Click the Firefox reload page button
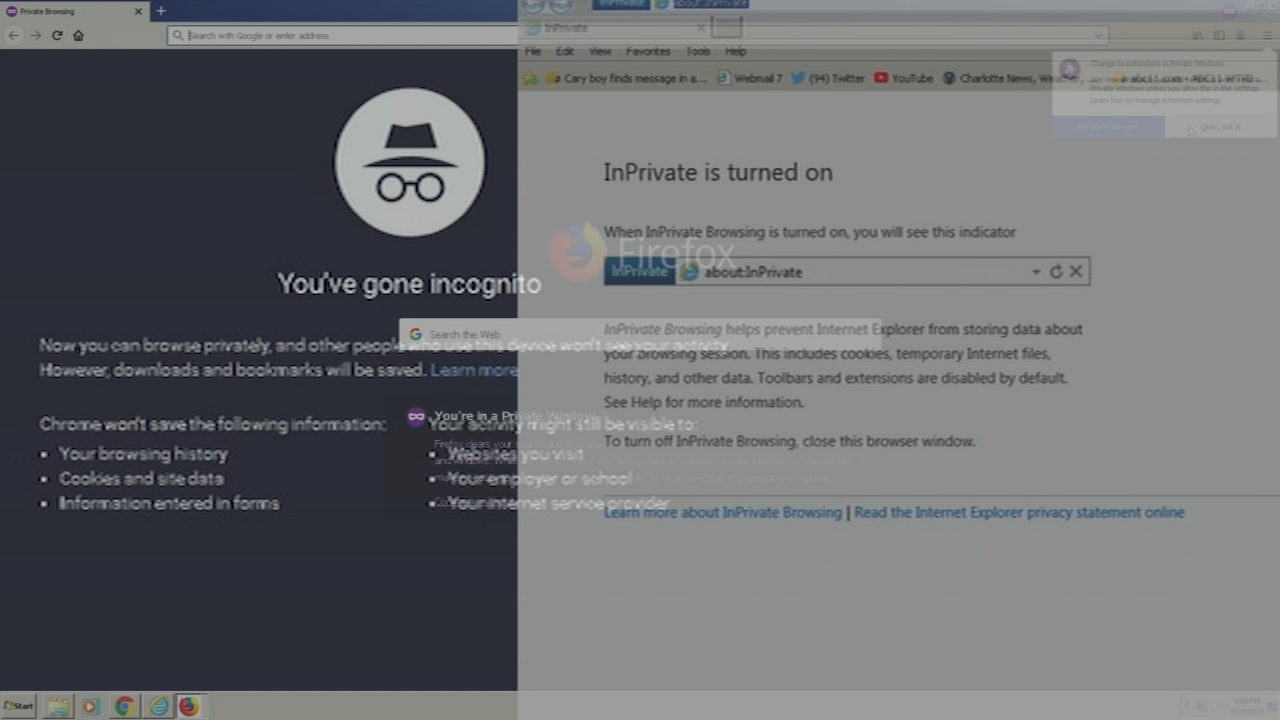1280x720 pixels. coord(57,35)
